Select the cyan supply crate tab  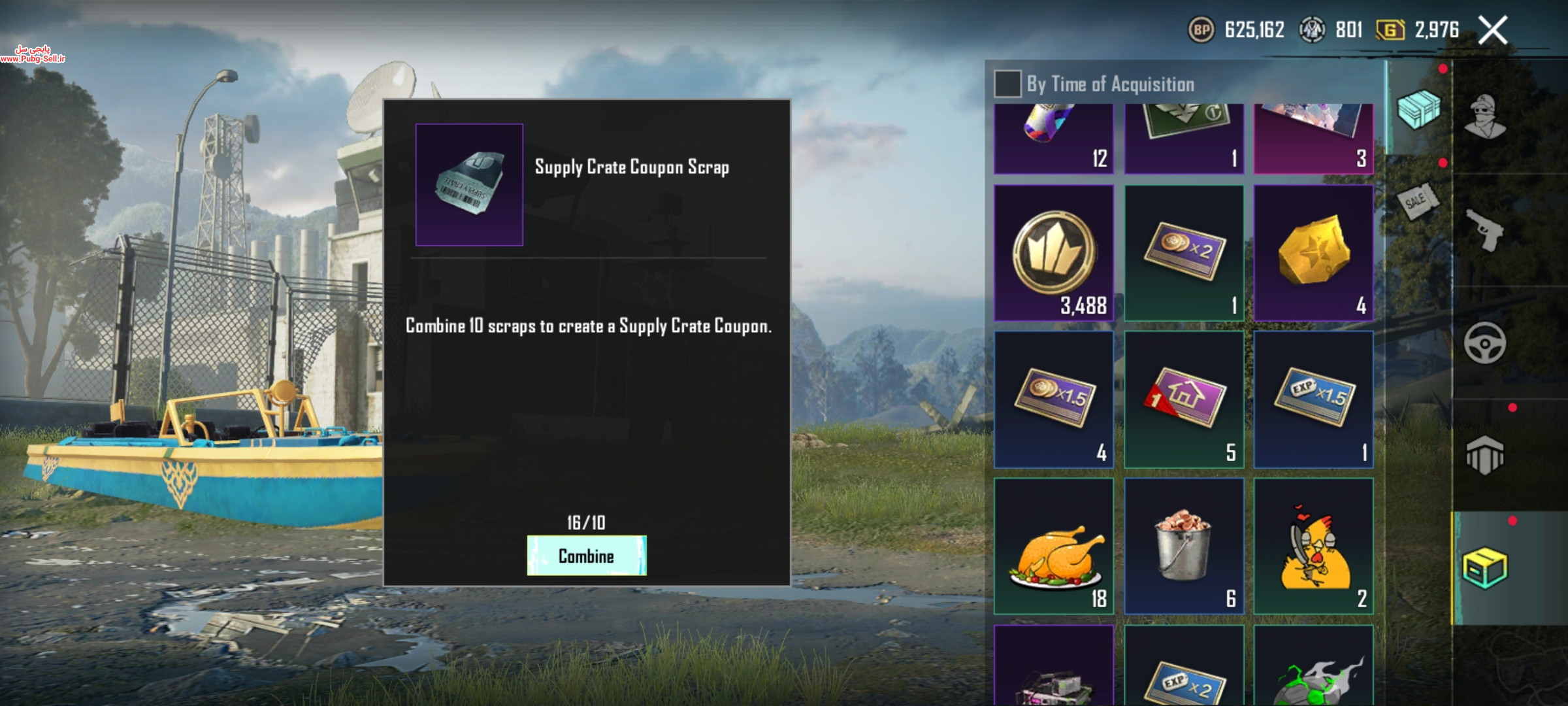coord(1418,109)
